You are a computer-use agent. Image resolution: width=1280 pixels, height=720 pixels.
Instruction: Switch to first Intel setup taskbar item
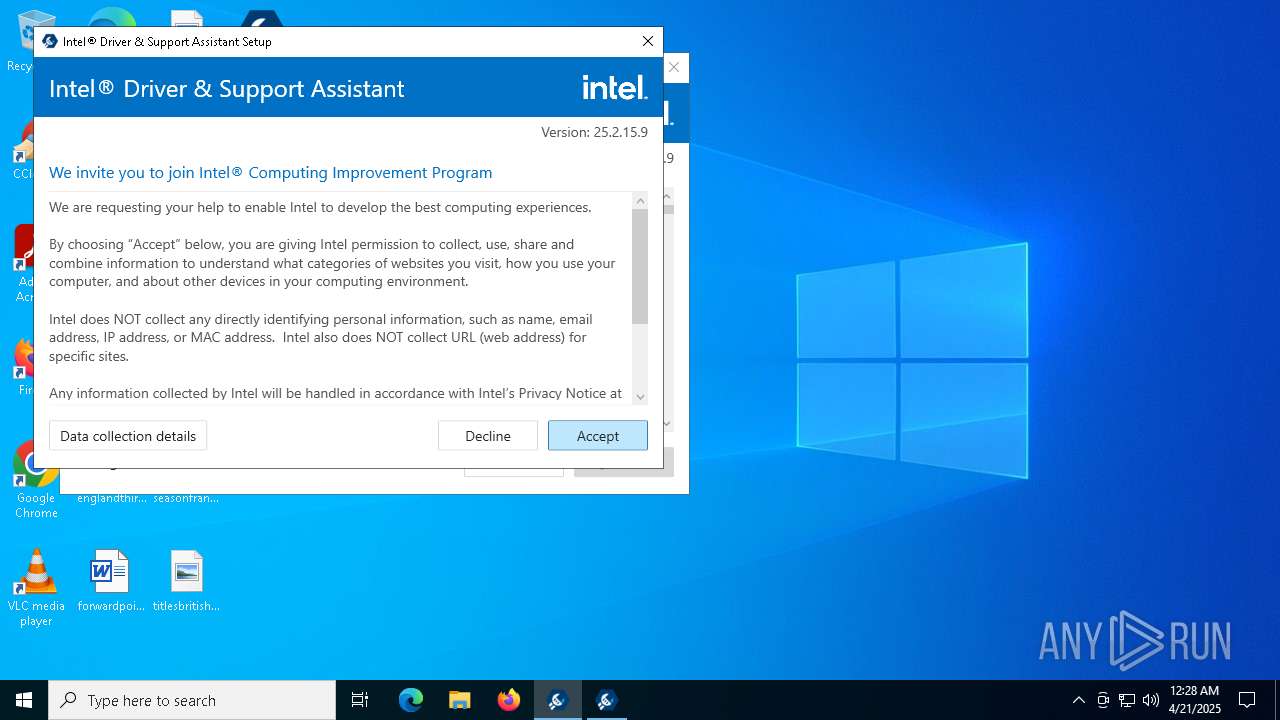pyautogui.click(x=557, y=700)
